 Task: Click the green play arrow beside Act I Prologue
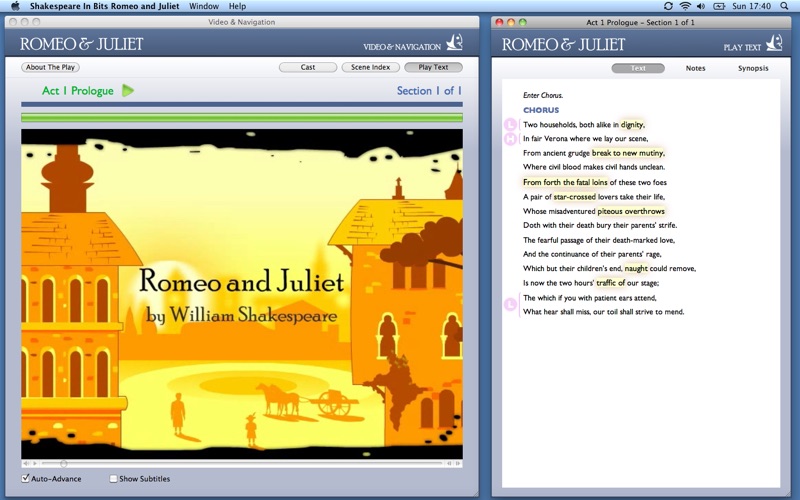point(128,91)
